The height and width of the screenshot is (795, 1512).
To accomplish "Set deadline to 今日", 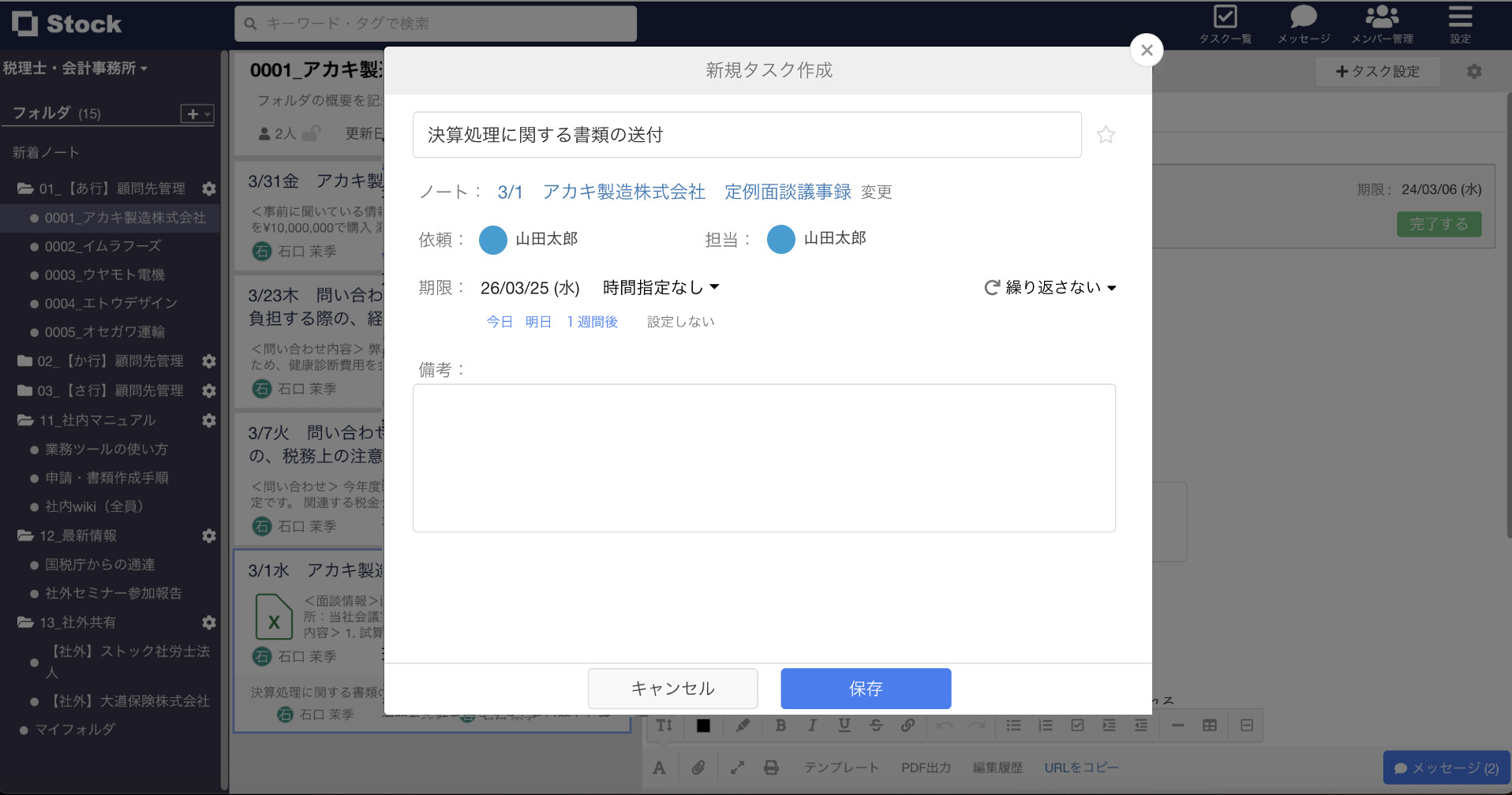I will [x=499, y=321].
